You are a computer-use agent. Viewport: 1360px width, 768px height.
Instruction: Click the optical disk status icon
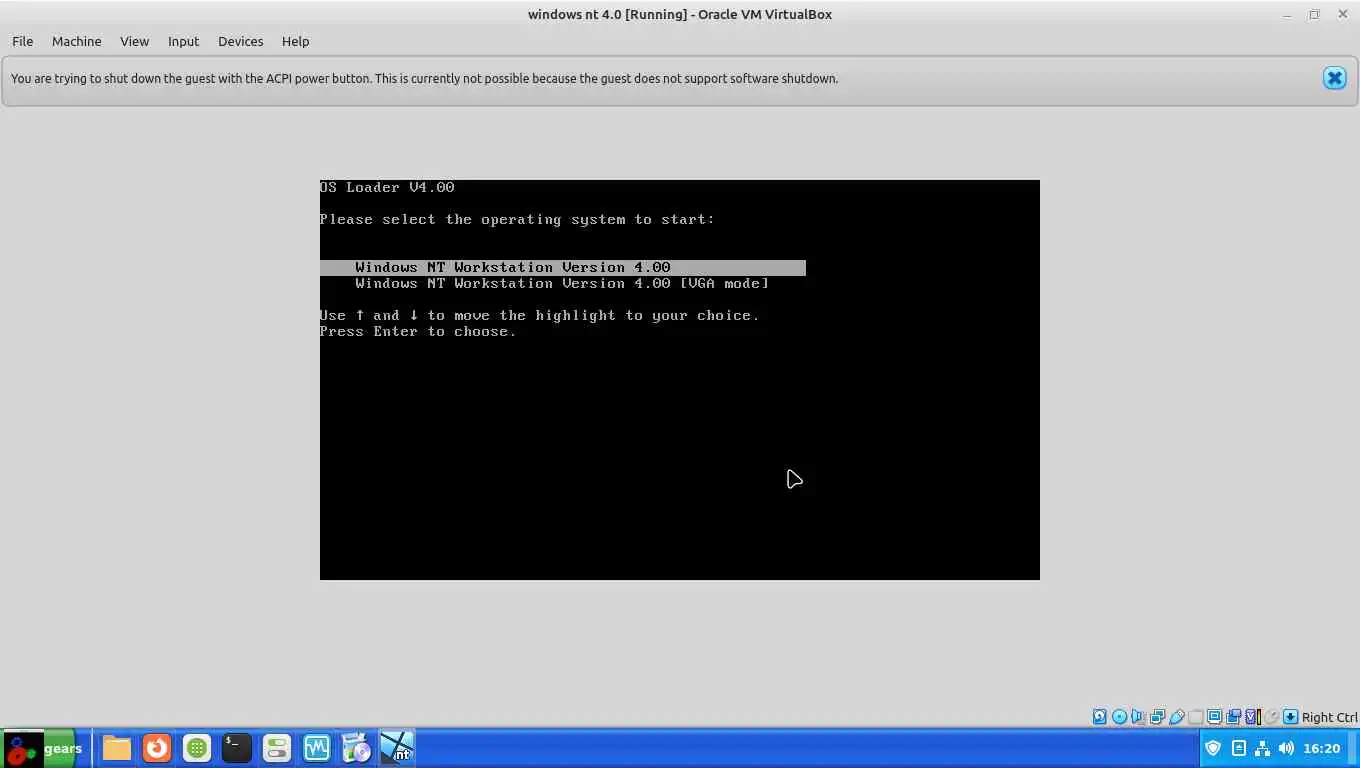click(1119, 717)
